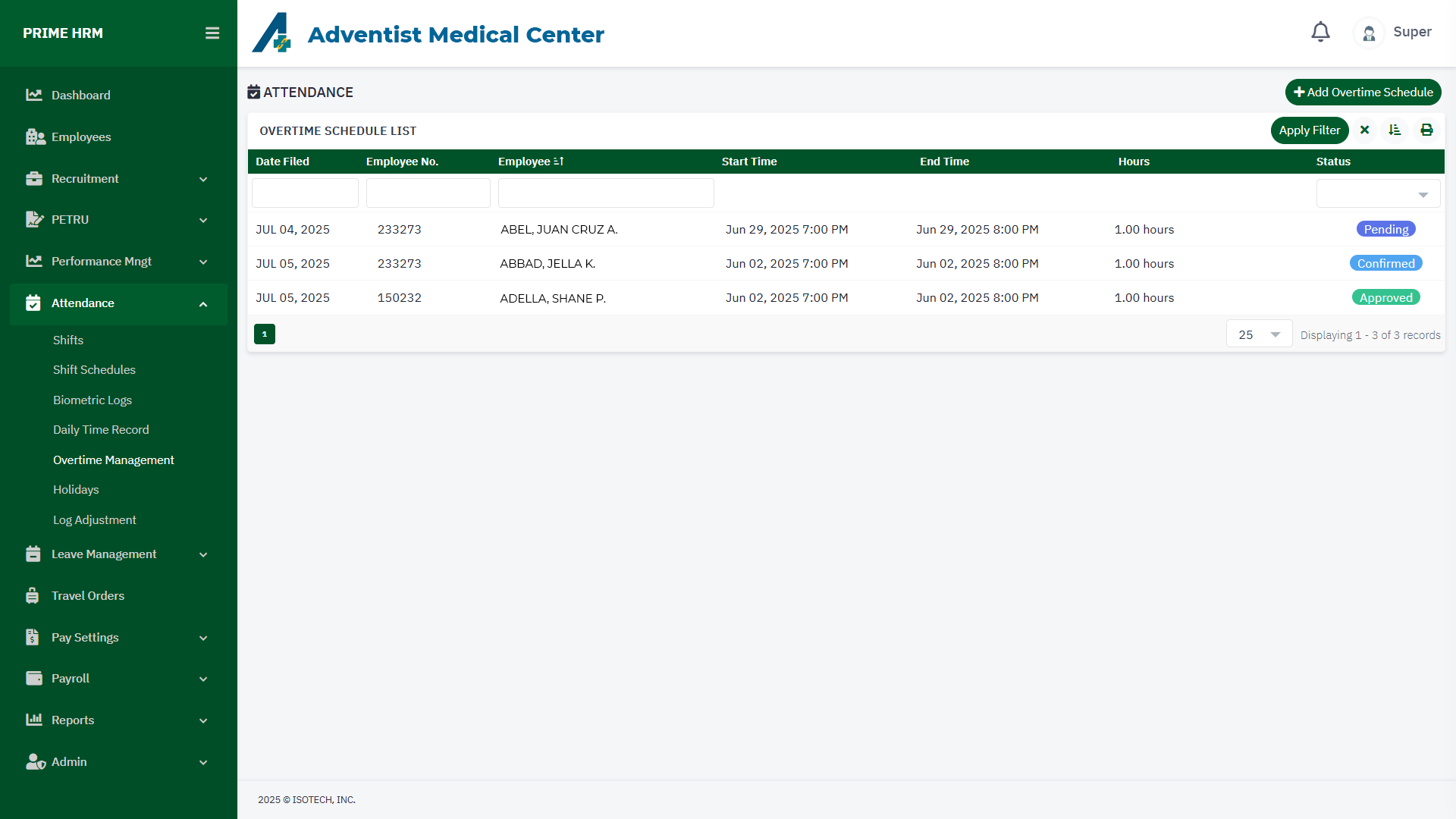
Task: Click the Apply Filter button
Action: coord(1309,130)
